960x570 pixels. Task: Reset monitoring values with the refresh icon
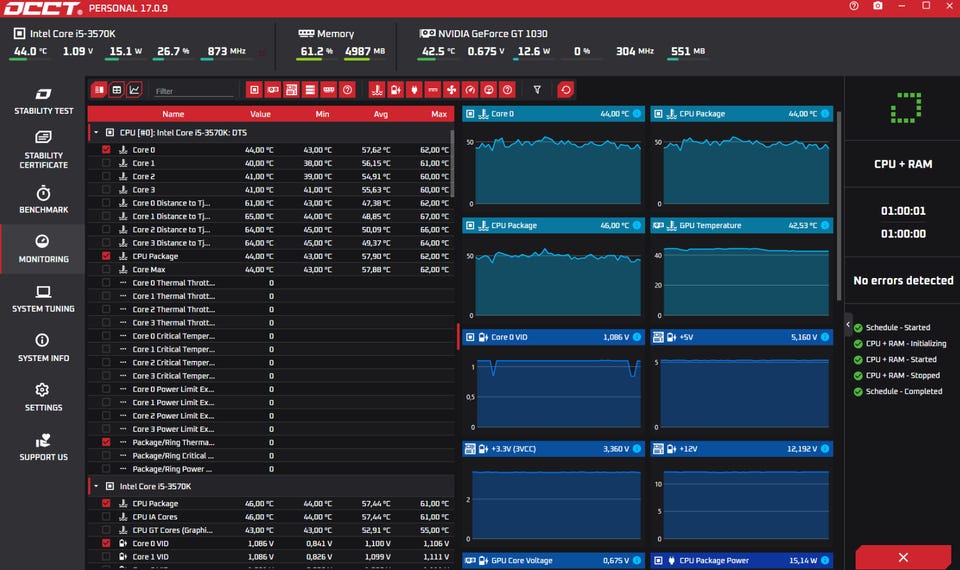tap(566, 90)
